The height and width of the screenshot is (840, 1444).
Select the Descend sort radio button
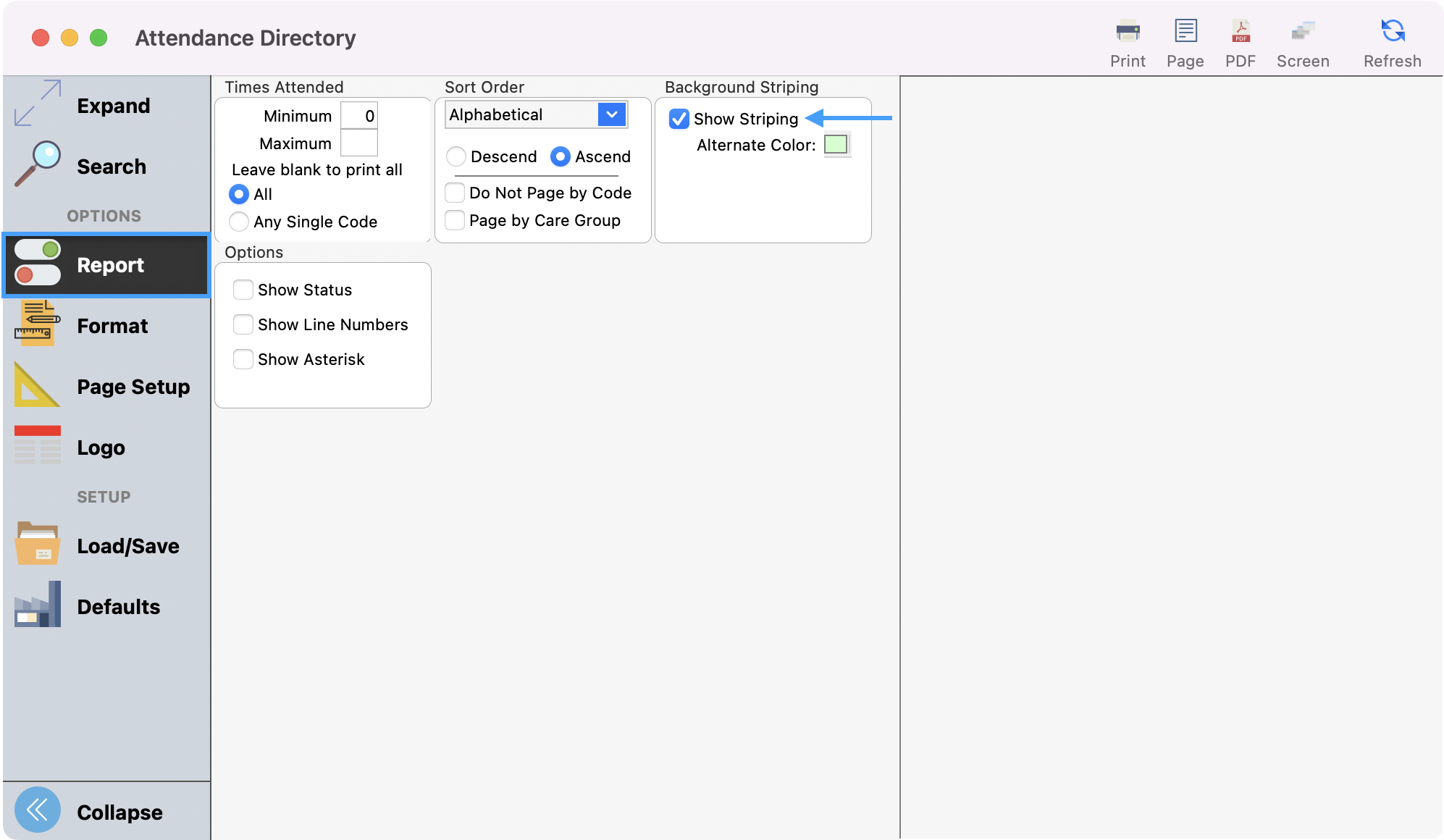click(456, 156)
